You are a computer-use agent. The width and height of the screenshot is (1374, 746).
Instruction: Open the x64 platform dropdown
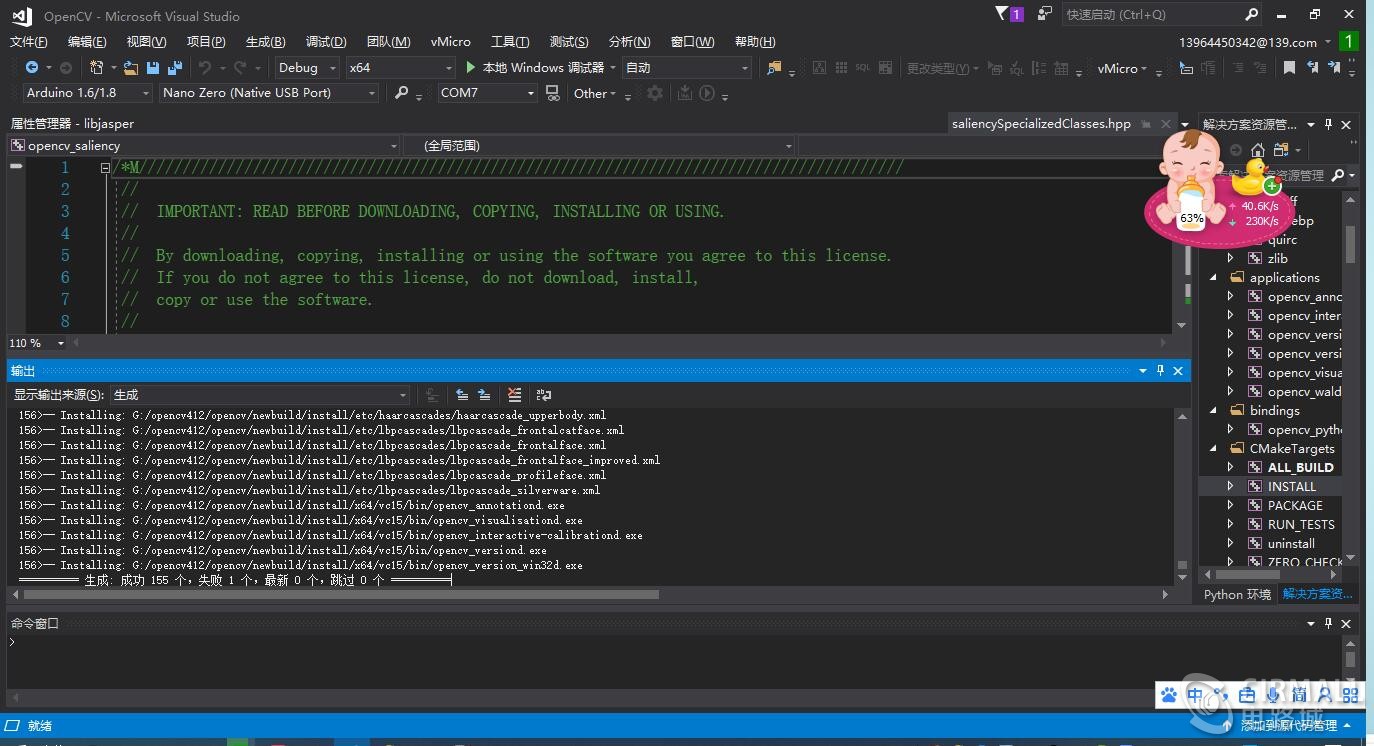(400, 68)
